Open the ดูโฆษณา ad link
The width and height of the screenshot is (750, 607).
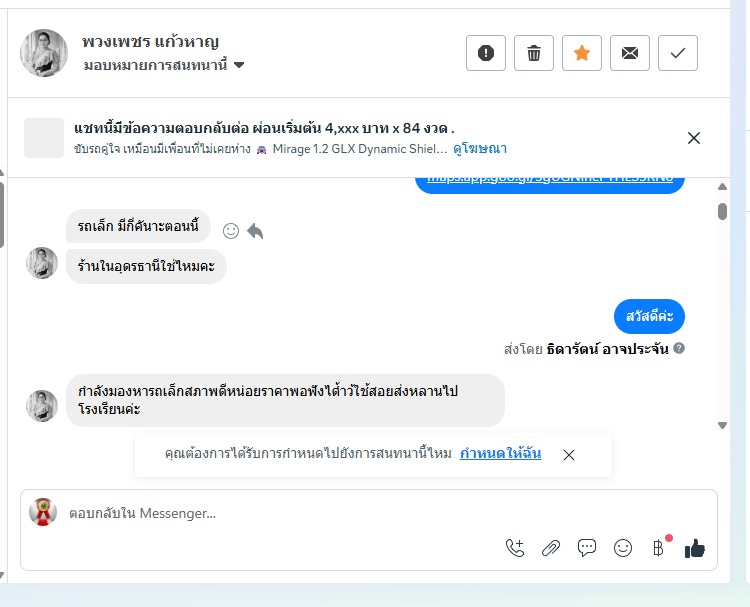click(480, 148)
